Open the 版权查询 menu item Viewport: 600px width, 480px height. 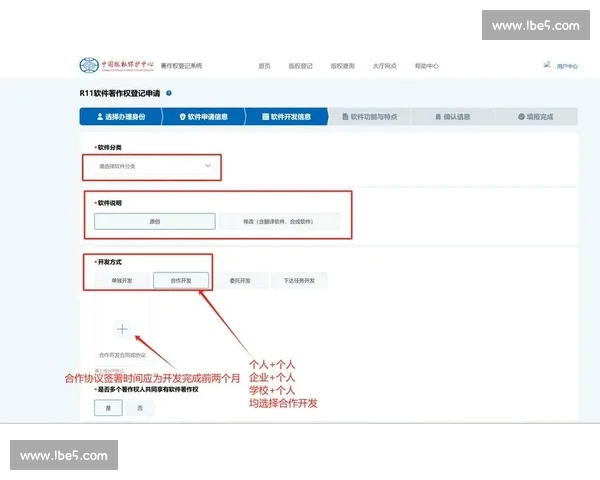342,66
